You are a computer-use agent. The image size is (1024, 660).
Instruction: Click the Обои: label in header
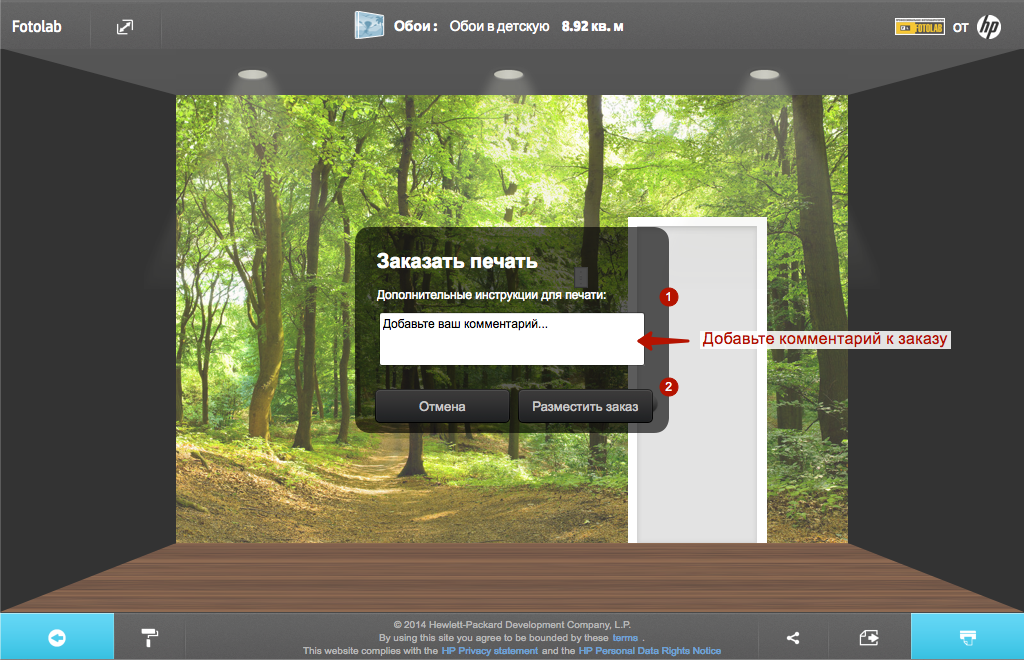(x=415, y=27)
